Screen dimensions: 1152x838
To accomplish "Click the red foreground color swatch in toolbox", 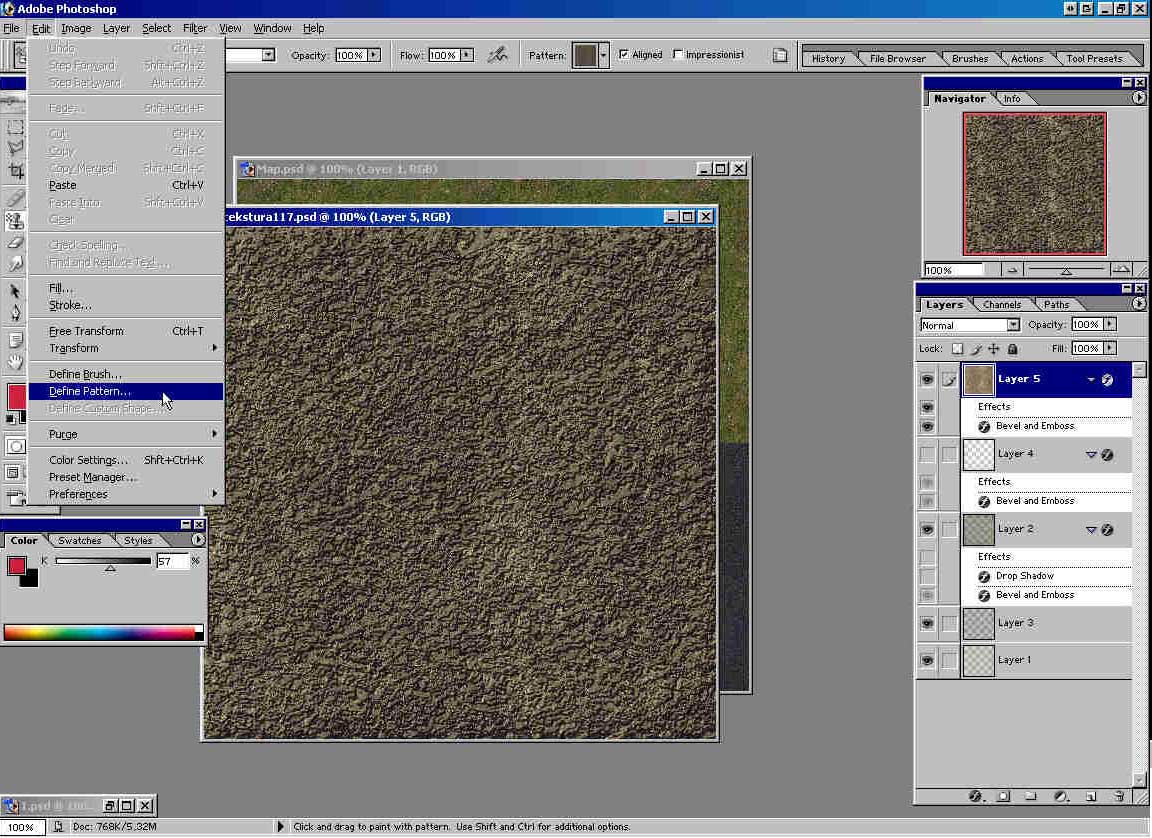I will click(x=17, y=396).
